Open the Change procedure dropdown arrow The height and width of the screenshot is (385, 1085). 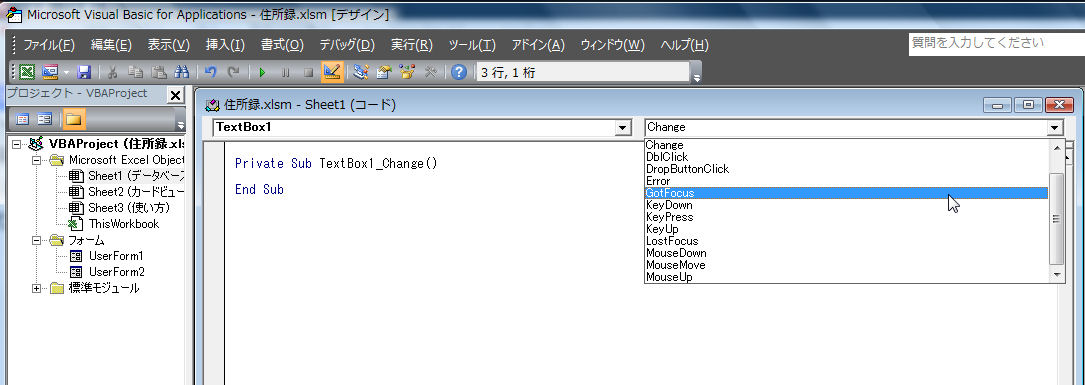click(x=1055, y=127)
